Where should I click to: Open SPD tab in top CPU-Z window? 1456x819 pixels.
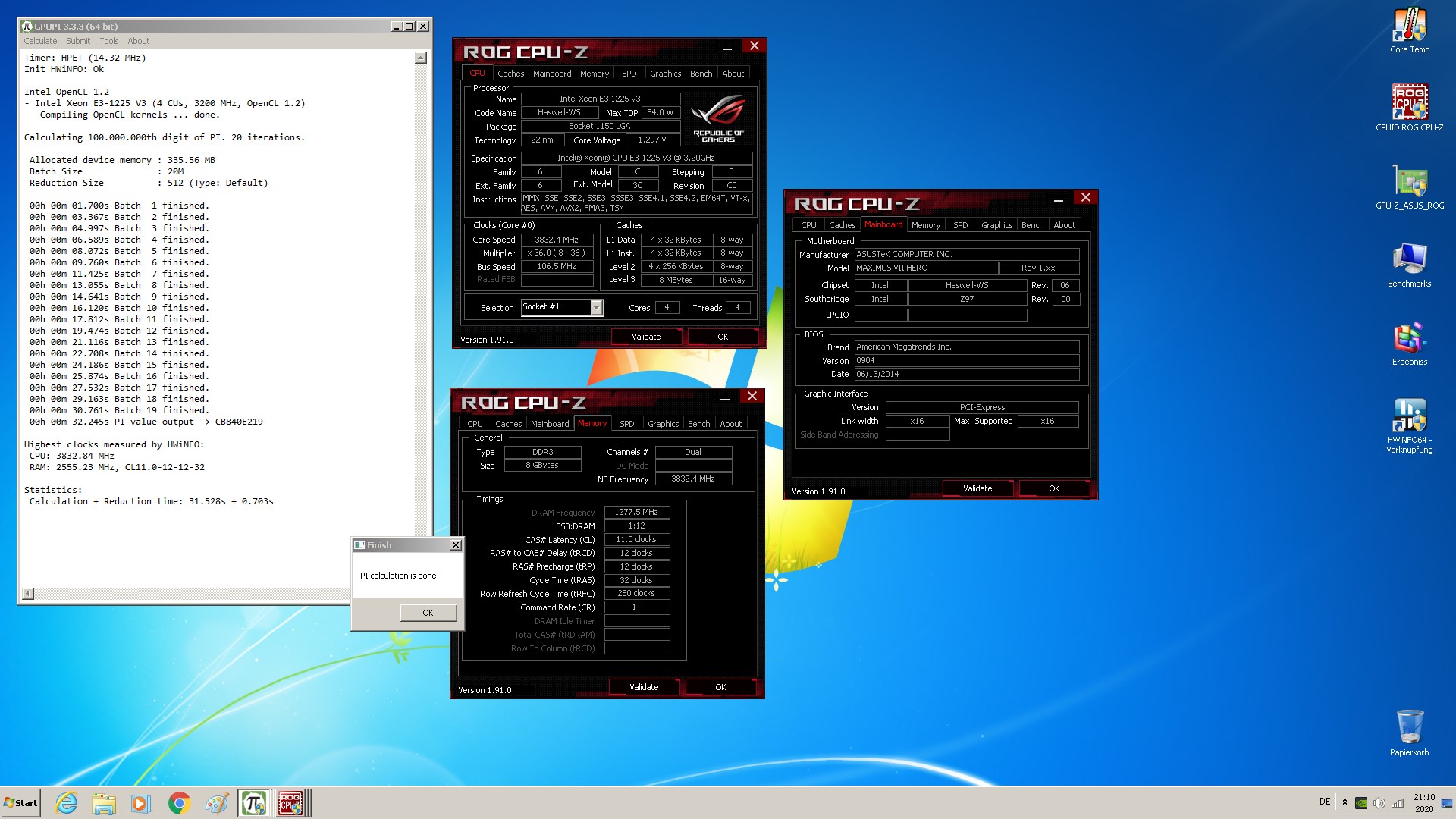tap(629, 74)
